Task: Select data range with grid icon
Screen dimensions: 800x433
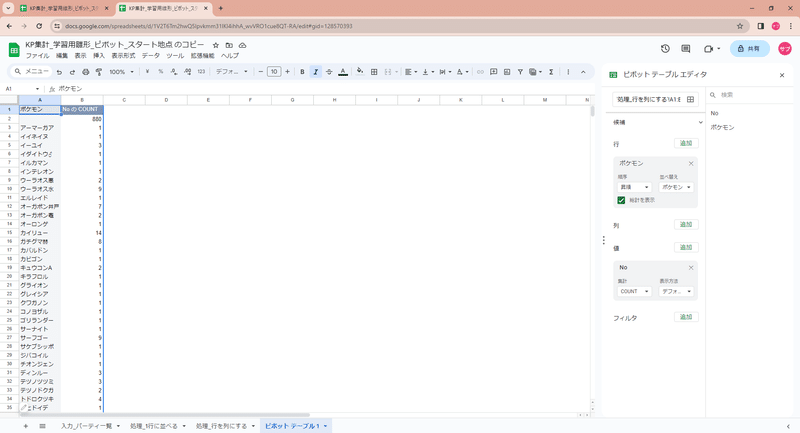Action: tap(690, 99)
